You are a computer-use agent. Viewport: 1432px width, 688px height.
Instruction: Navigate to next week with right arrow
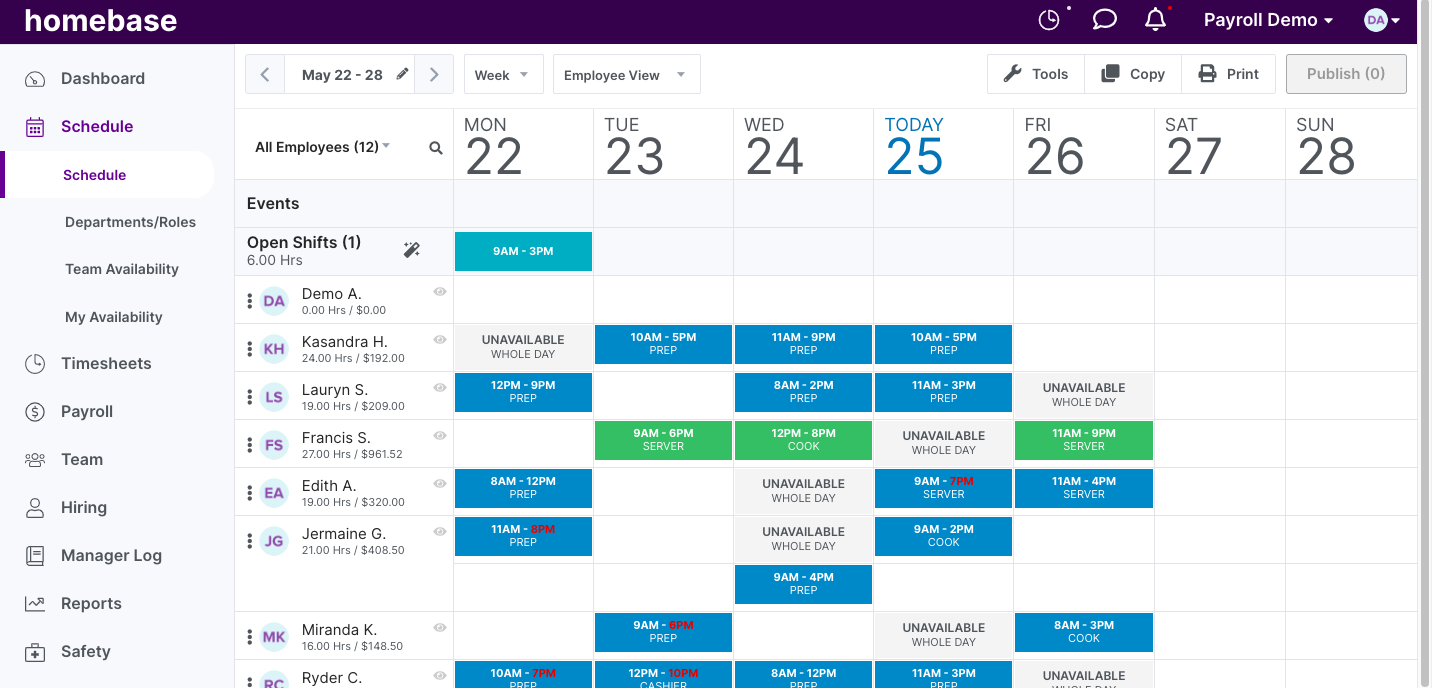coord(434,73)
